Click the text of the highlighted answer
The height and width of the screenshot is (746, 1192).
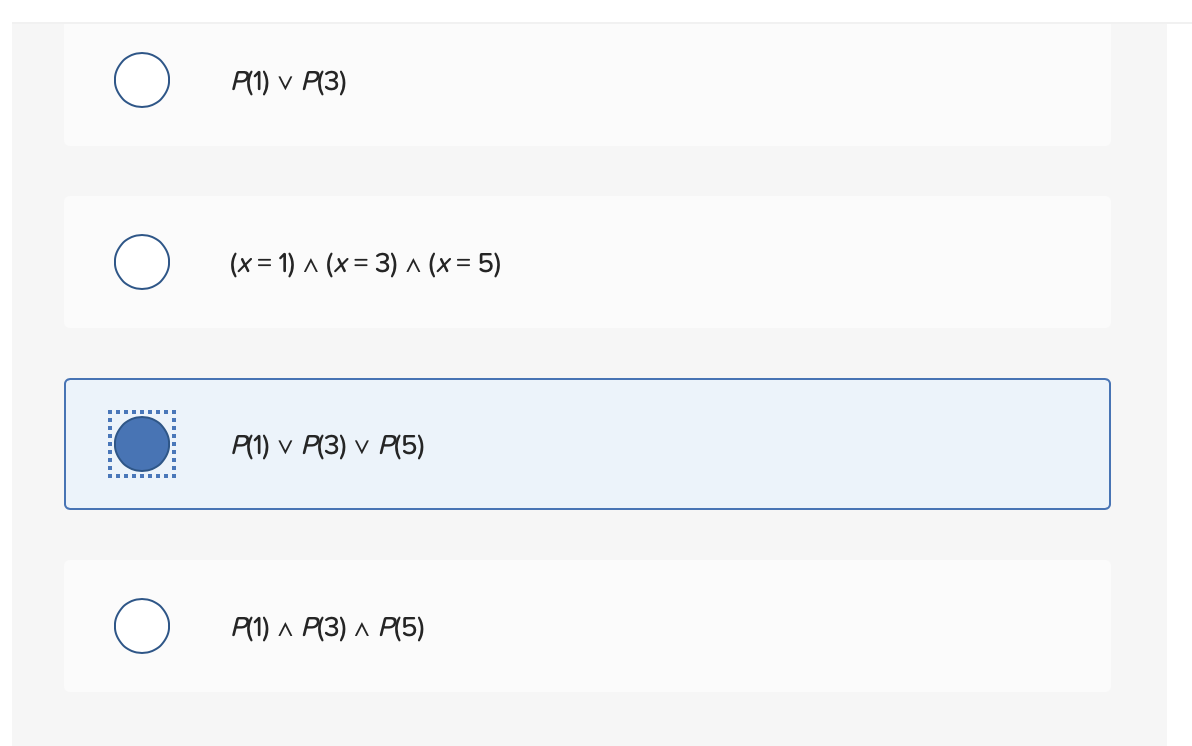coord(328,444)
